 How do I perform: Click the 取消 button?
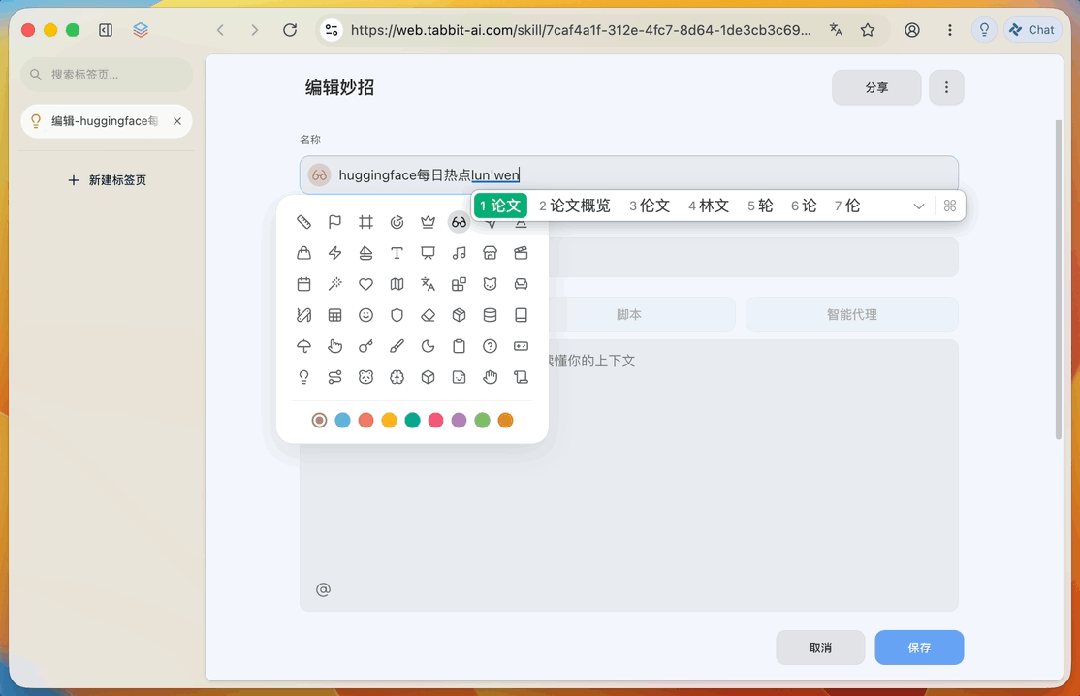click(x=820, y=648)
